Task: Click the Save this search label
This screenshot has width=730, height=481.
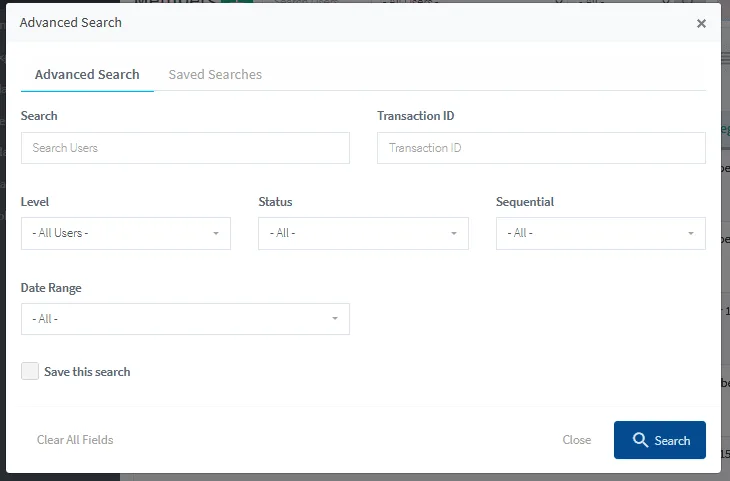Action: coord(87,372)
